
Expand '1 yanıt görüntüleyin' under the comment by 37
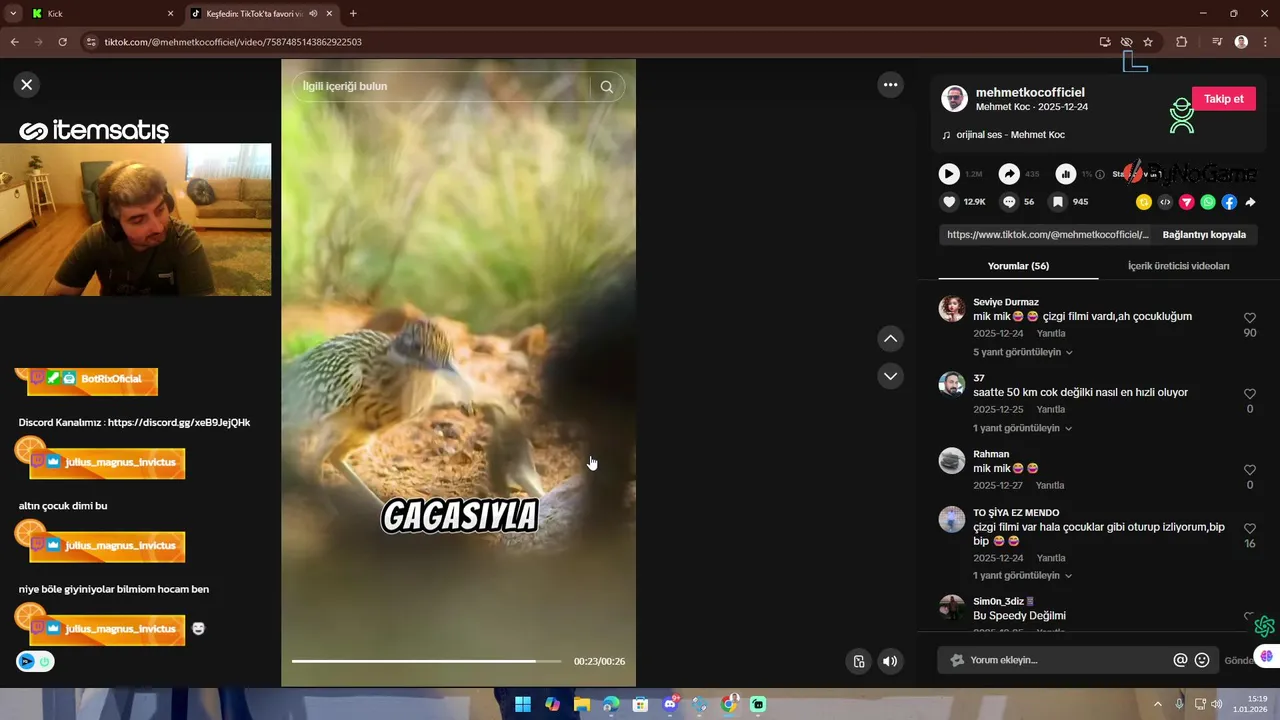[x=1023, y=428]
